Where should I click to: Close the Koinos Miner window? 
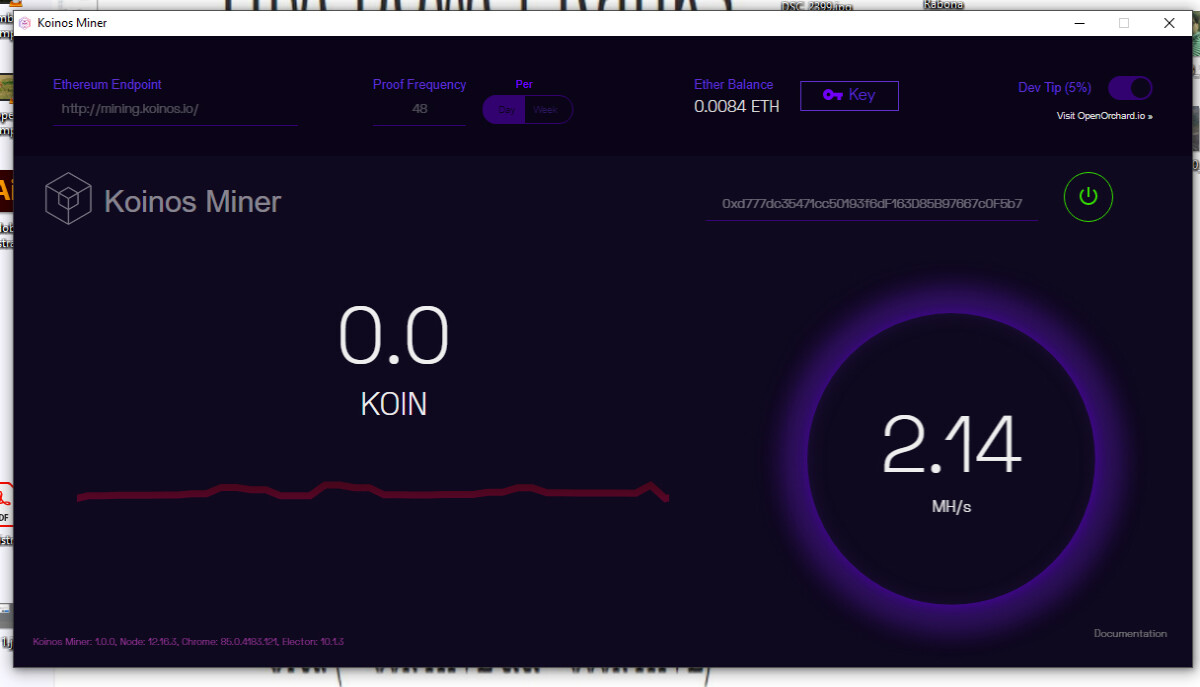(1169, 22)
